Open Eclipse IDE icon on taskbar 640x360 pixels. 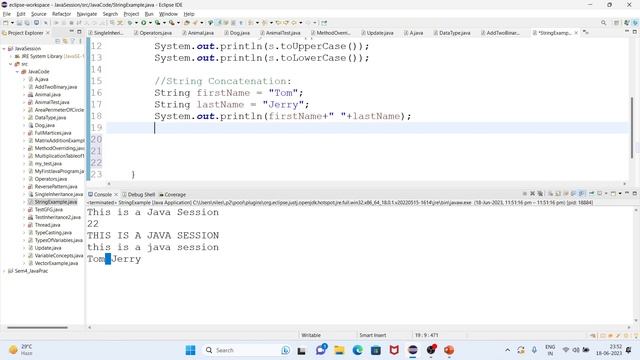click(413, 350)
